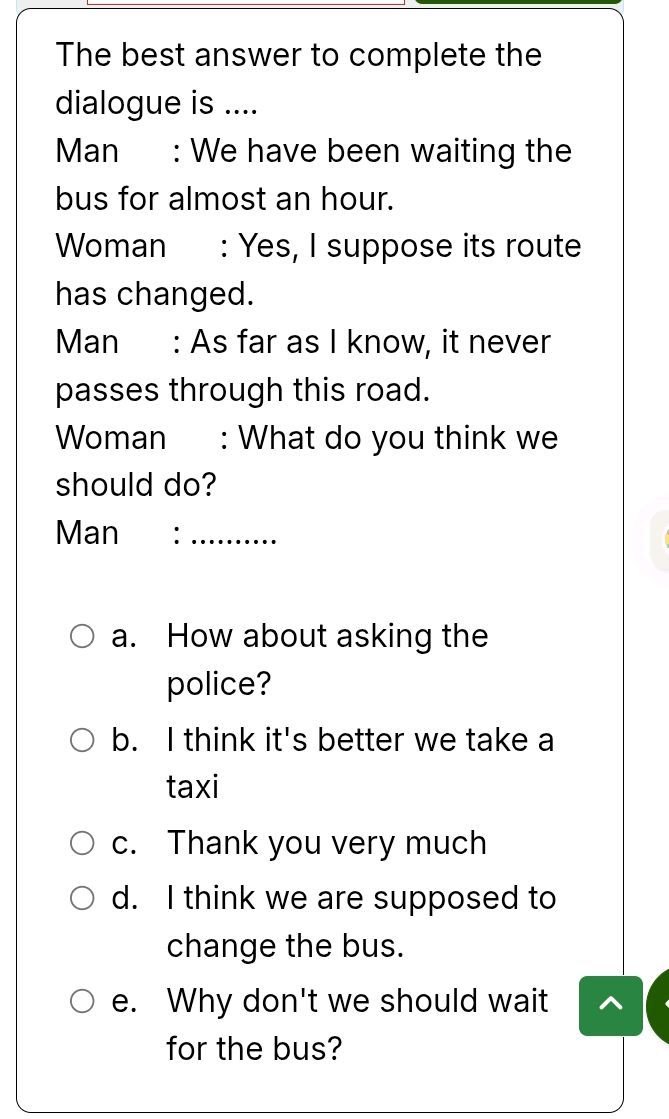This screenshot has height=1119, width=669.
Task: Click the blank dotted line after last "Man :"
Action: click(235, 534)
